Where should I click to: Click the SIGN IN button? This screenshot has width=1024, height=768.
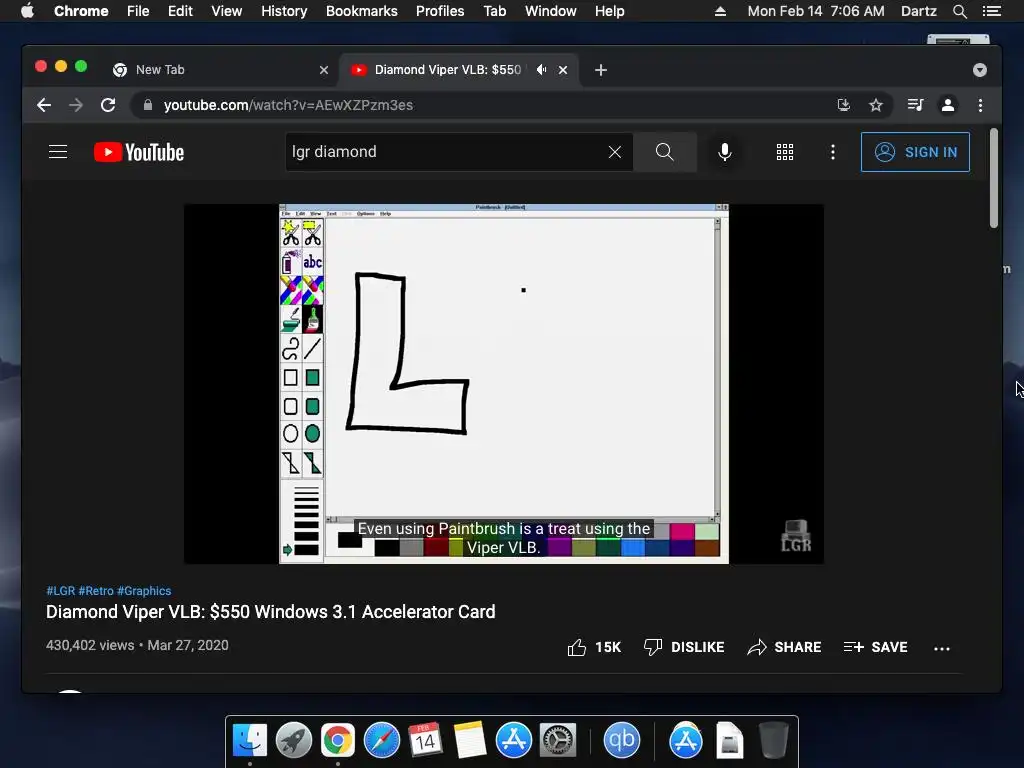click(915, 152)
